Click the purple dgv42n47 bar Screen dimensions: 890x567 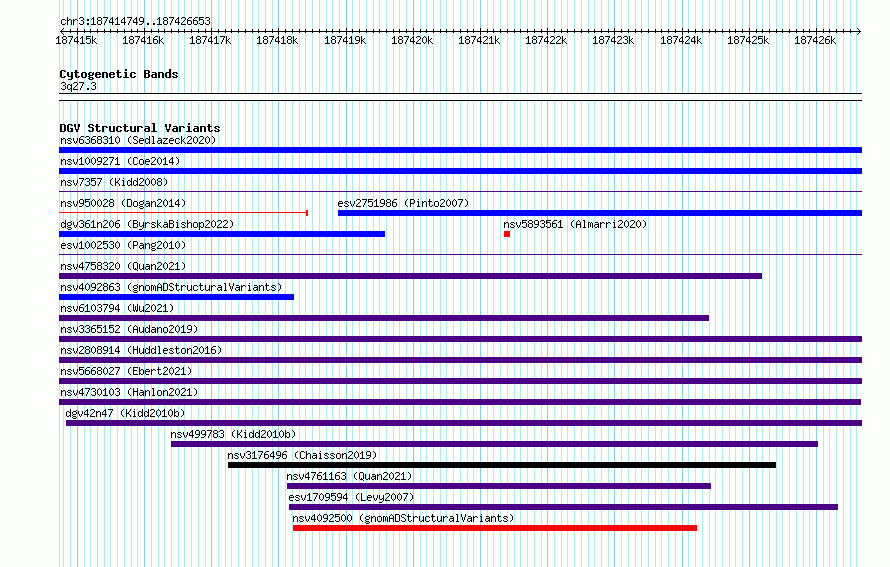coord(464,423)
